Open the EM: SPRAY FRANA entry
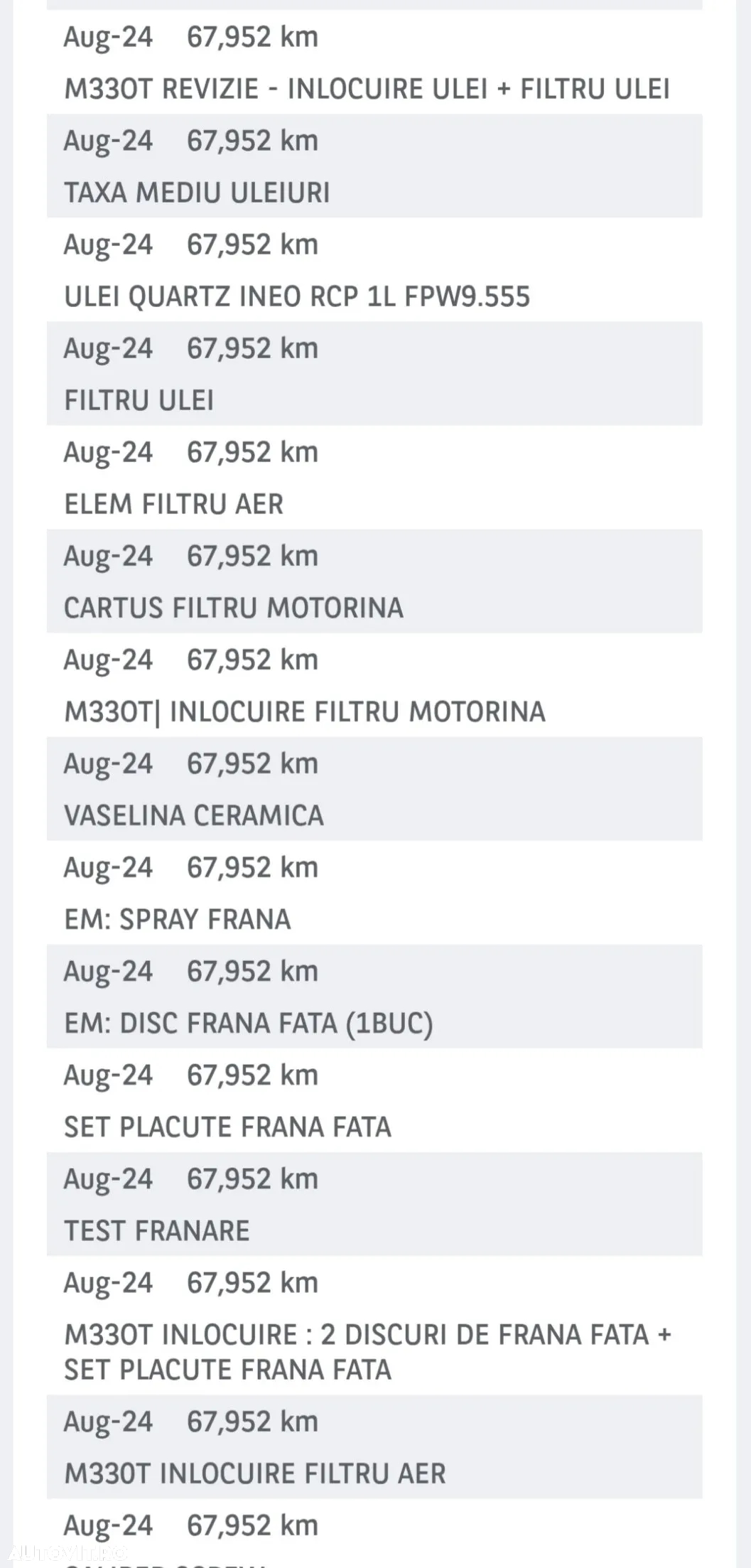Image resolution: width=751 pixels, height=1568 pixels. [374, 892]
